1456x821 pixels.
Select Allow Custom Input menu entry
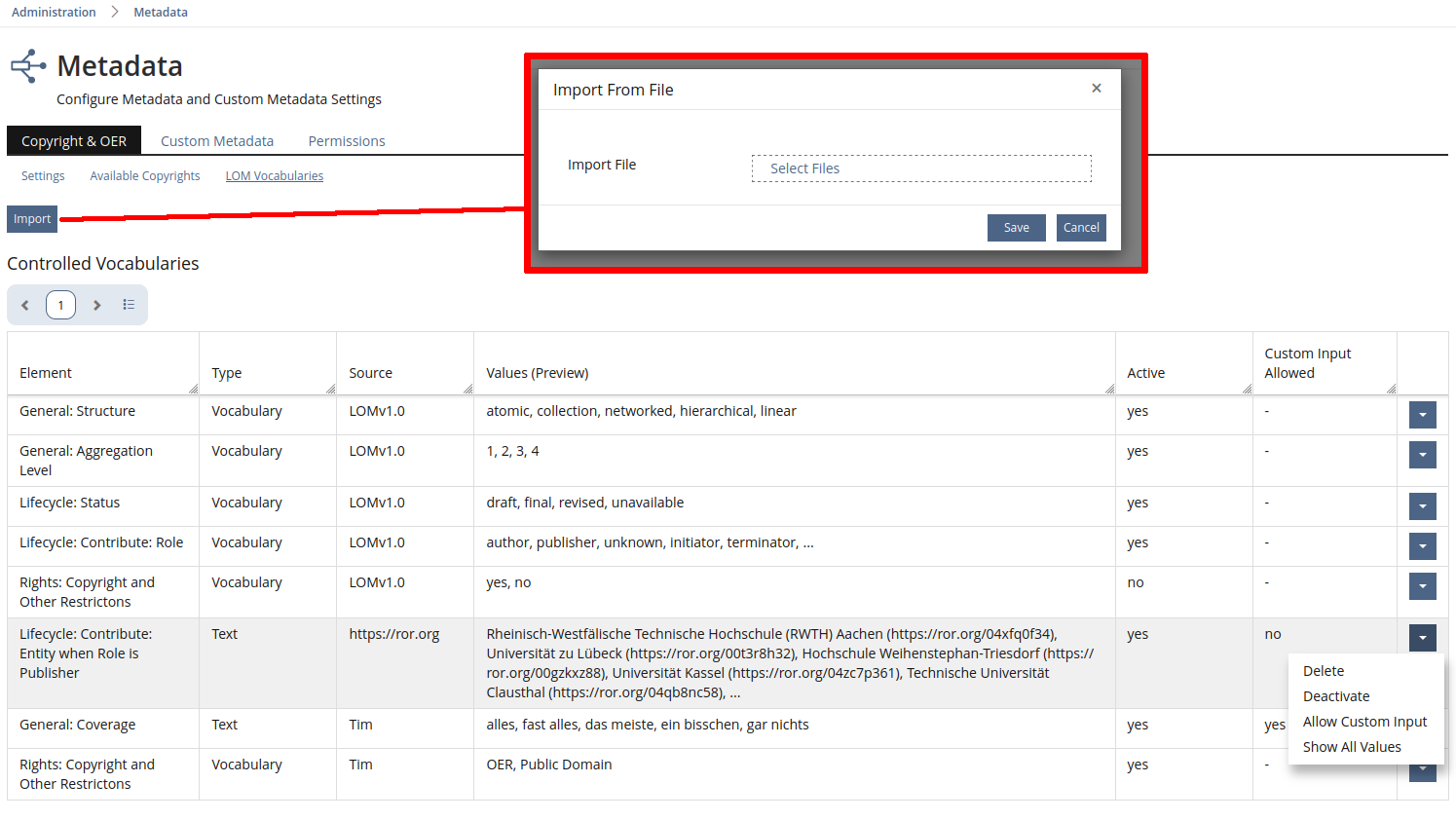(1363, 722)
